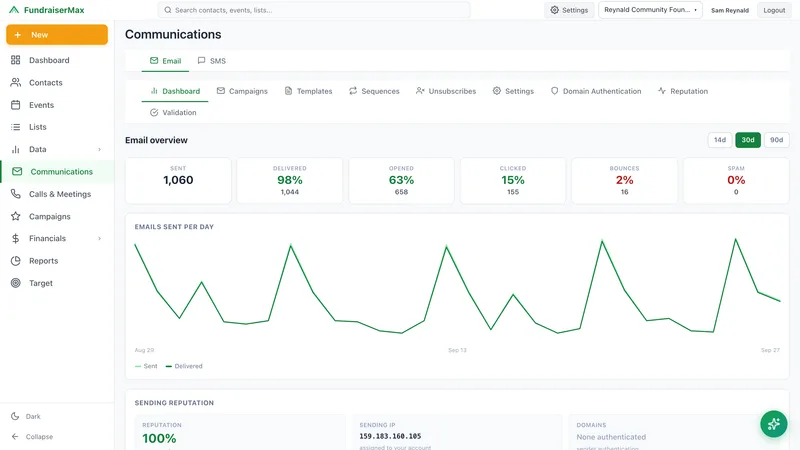Open the email Settings sub-tab
The height and width of the screenshot is (450, 800).
click(x=513, y=91)
